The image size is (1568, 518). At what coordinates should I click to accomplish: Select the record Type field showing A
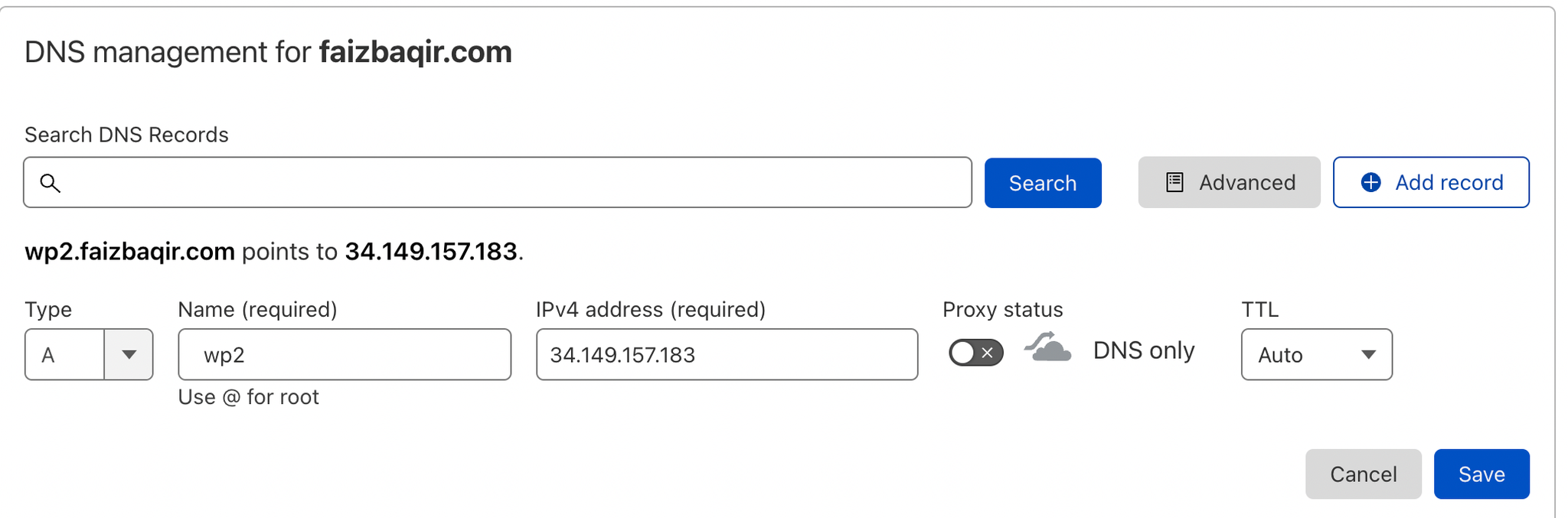point(65,354)
